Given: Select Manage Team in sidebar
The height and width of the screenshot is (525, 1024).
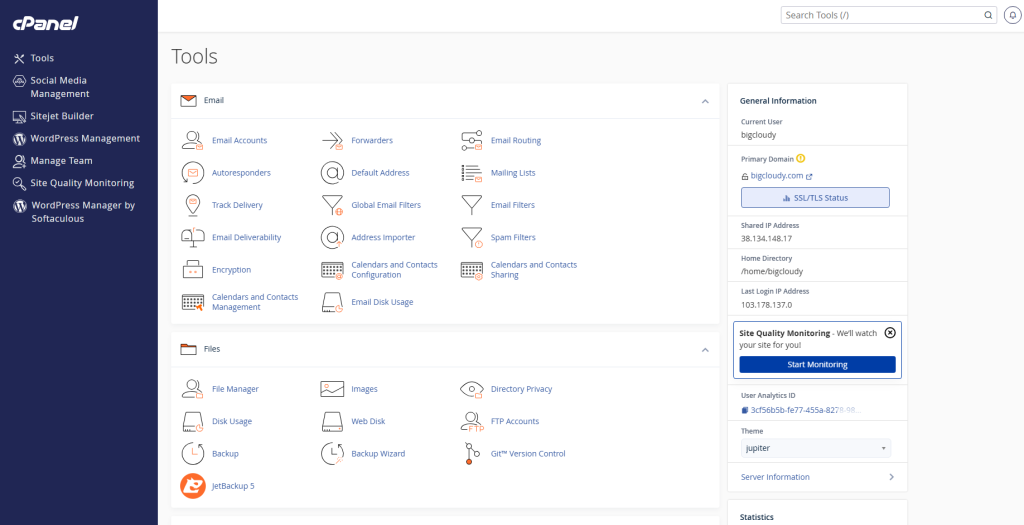Looking at the screenshot, I should tap(53, 161).
